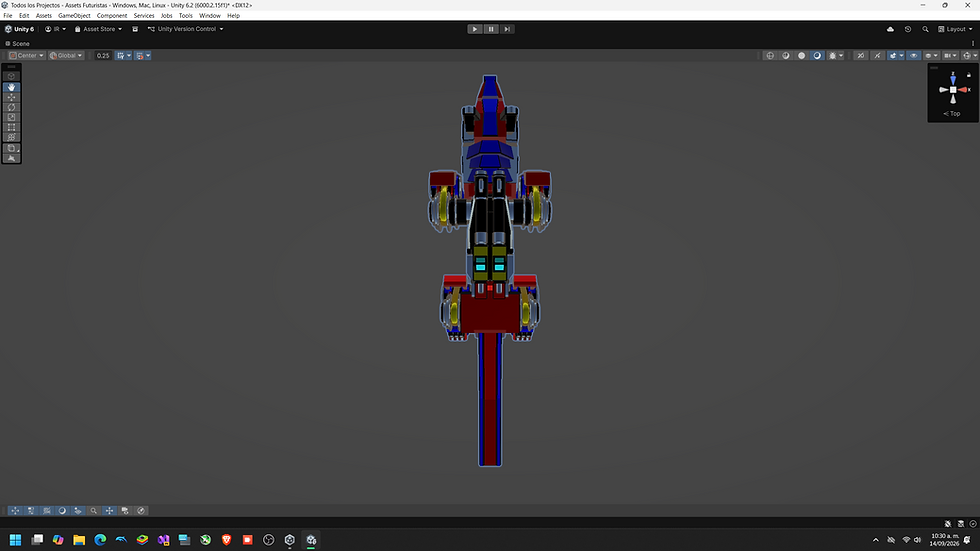Open the Window menu
This screenshot has width=980, height=551.
(209, 16)
